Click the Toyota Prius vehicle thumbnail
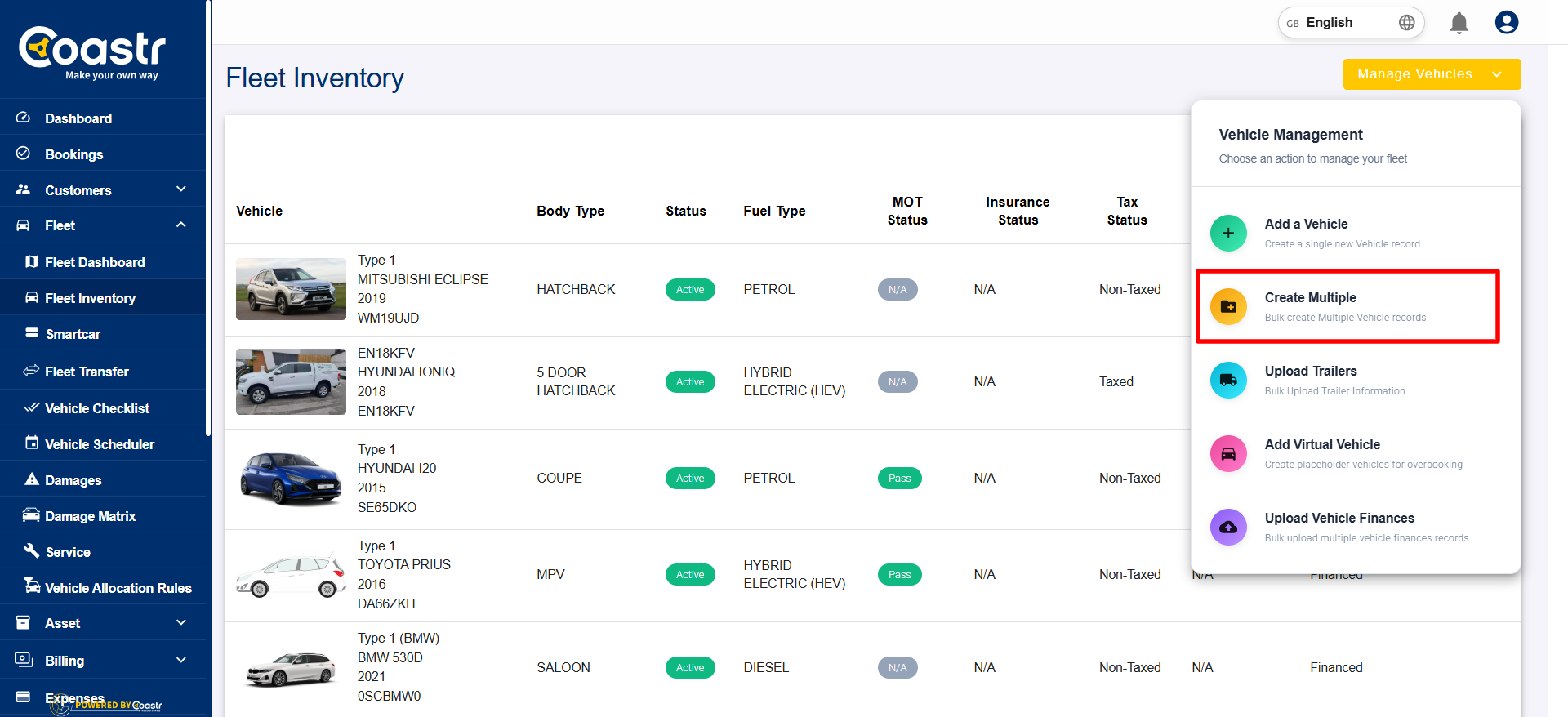The width and height of the screenshot is (1568, 717). (x=291, y=575)
